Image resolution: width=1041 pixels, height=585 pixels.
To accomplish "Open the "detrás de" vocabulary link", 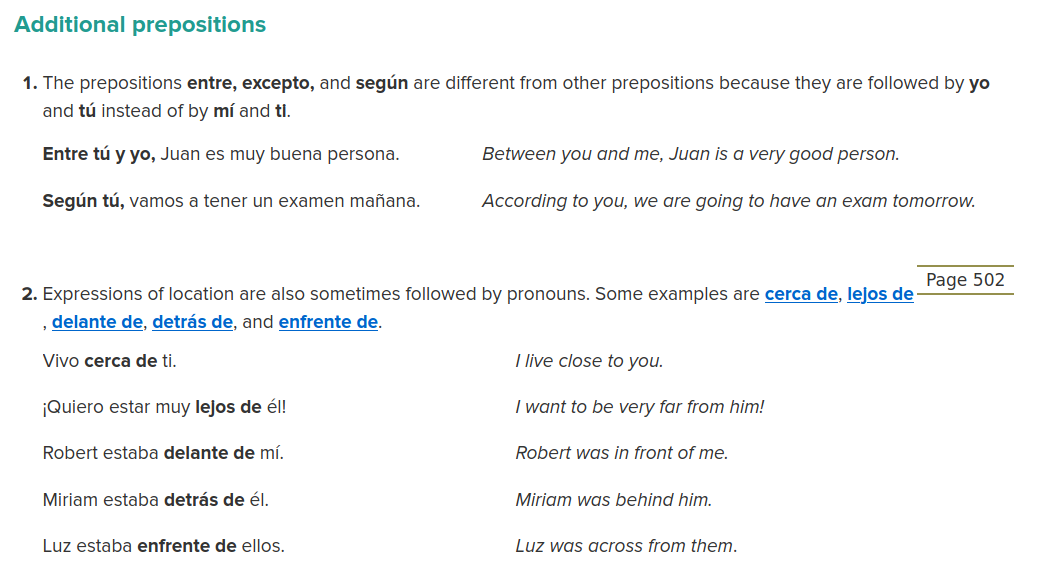I will tap(192, 322).
